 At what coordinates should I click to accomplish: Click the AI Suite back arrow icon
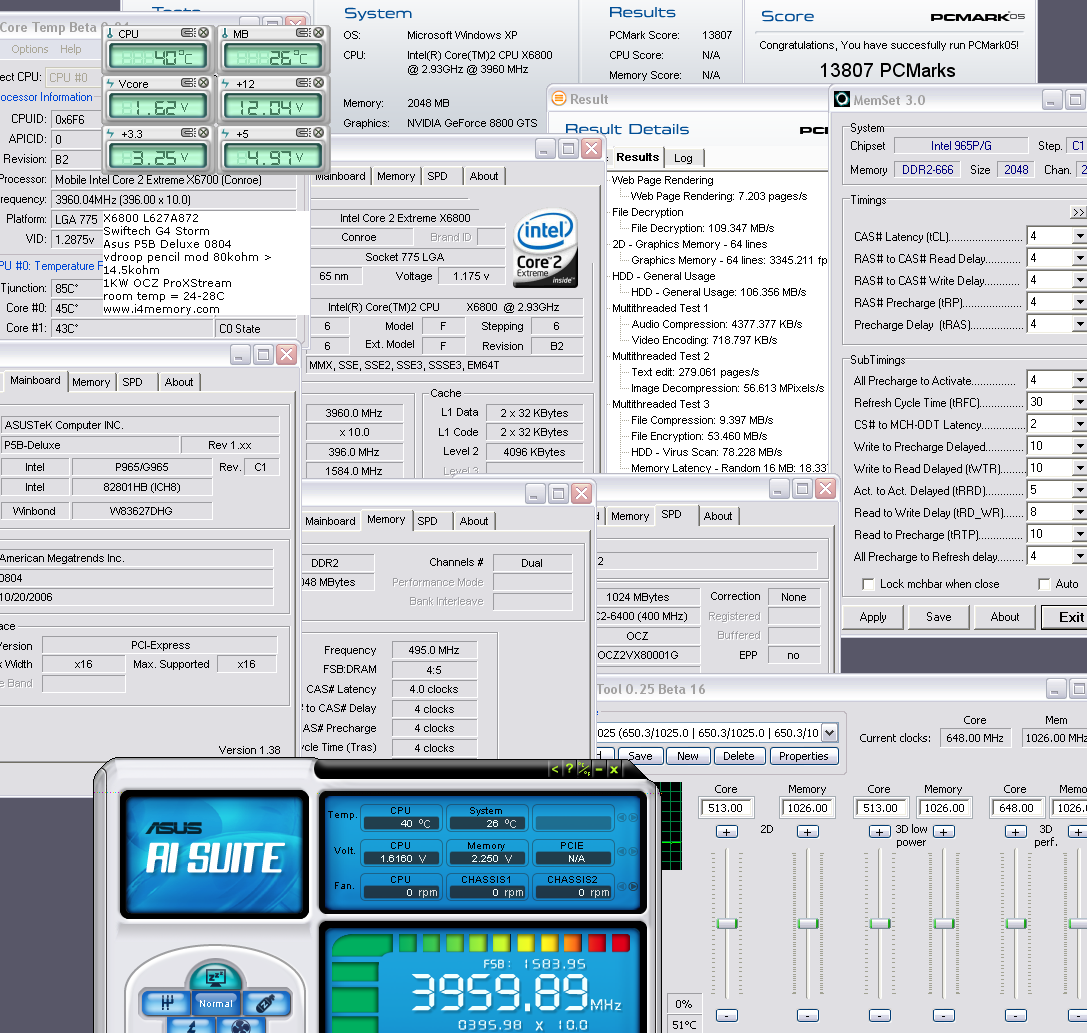click(555, 769)
